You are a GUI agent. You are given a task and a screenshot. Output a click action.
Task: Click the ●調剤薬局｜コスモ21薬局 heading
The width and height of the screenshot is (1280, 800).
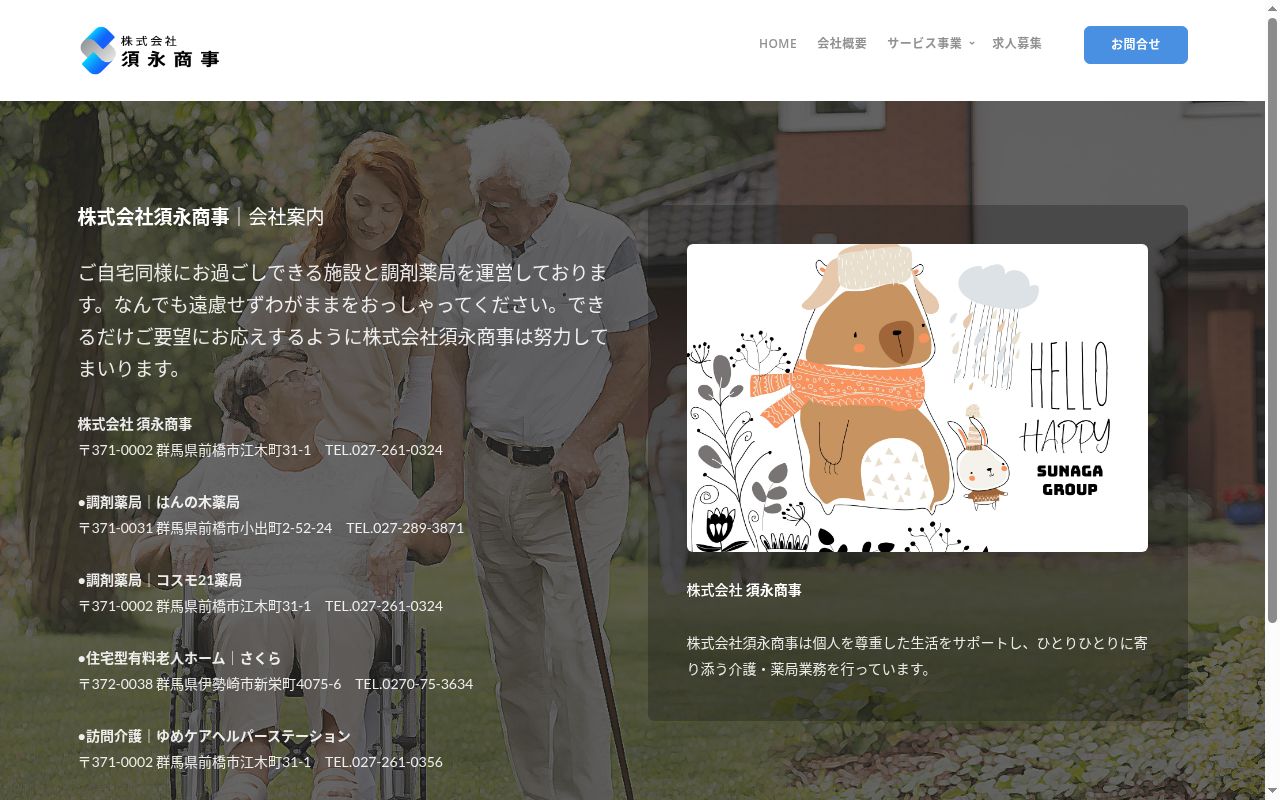(x=160, y=580)
